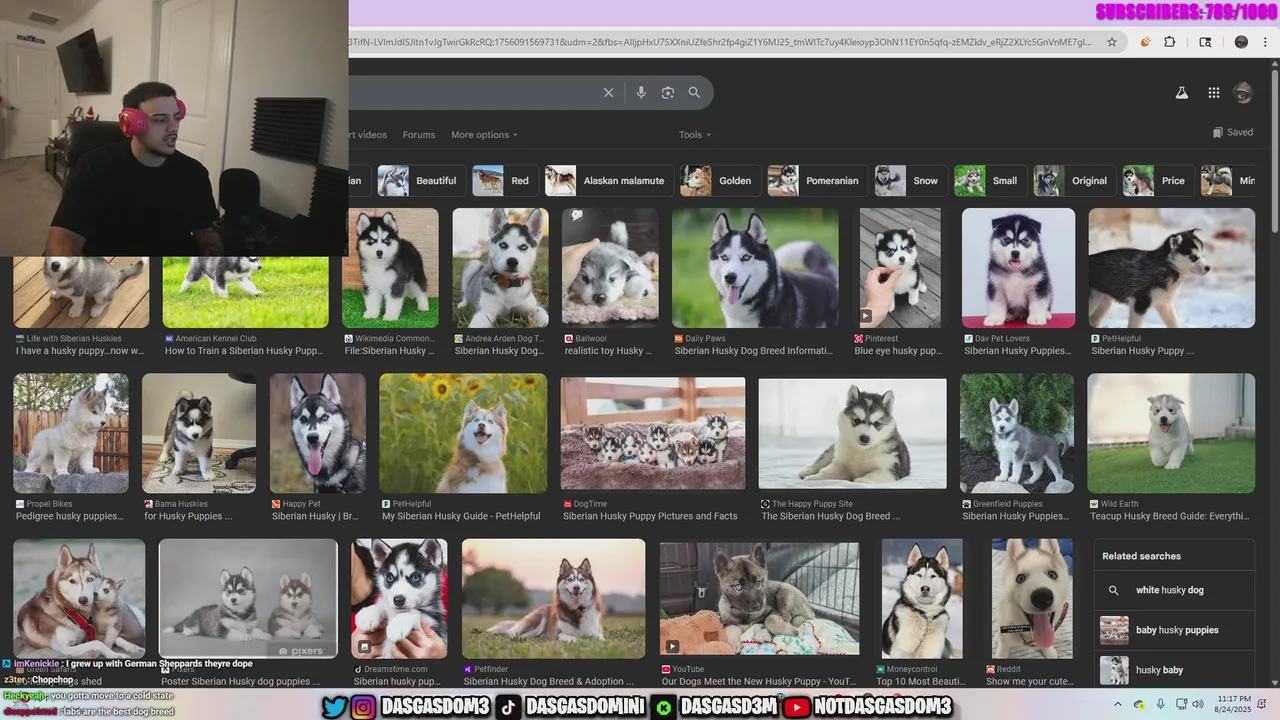Open Wild Earth teacup husky image
The width and height of the screenshot is (1280, 720).
tap(1171, 433)
